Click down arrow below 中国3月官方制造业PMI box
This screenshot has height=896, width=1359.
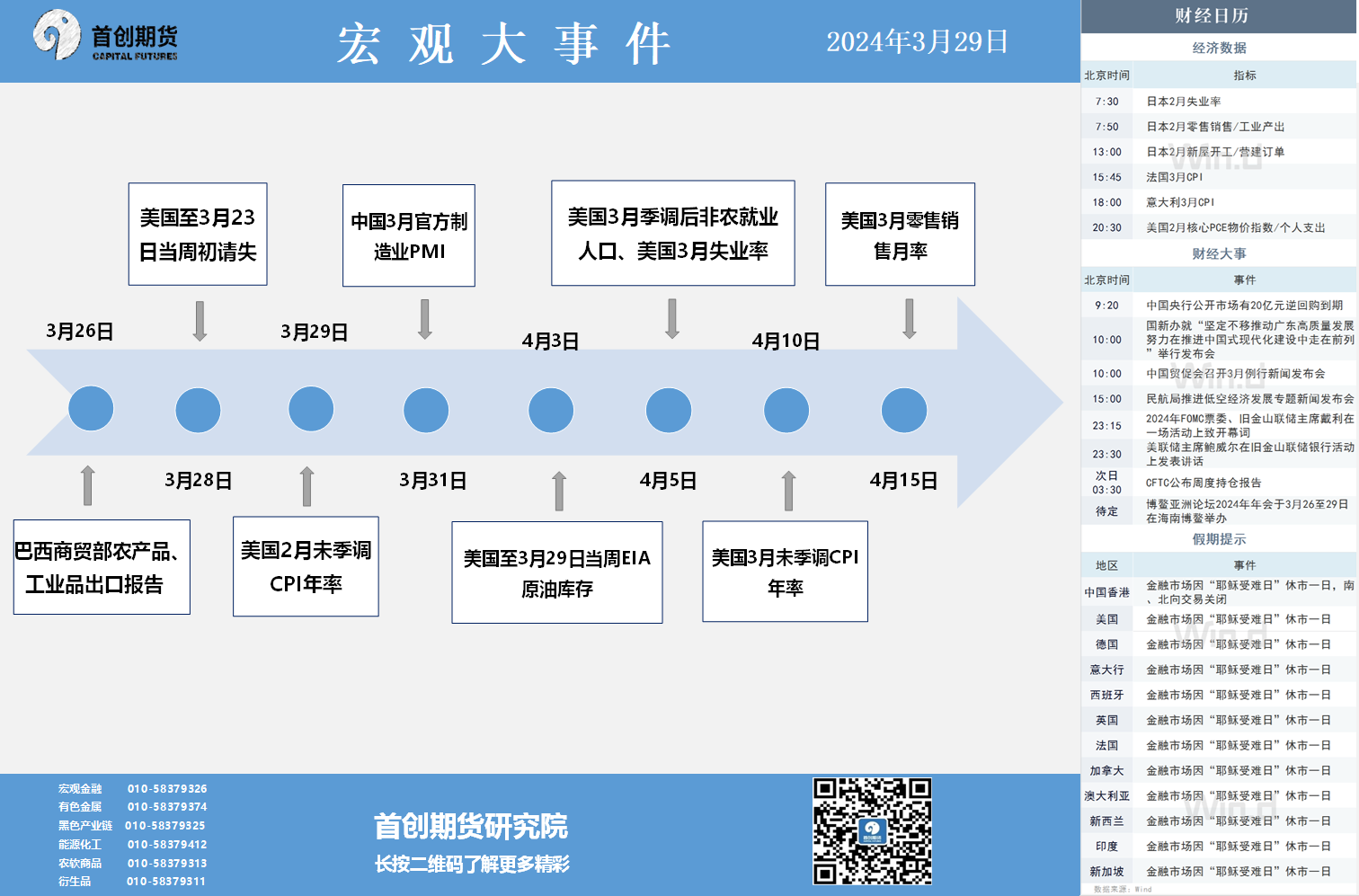point(425,319)
